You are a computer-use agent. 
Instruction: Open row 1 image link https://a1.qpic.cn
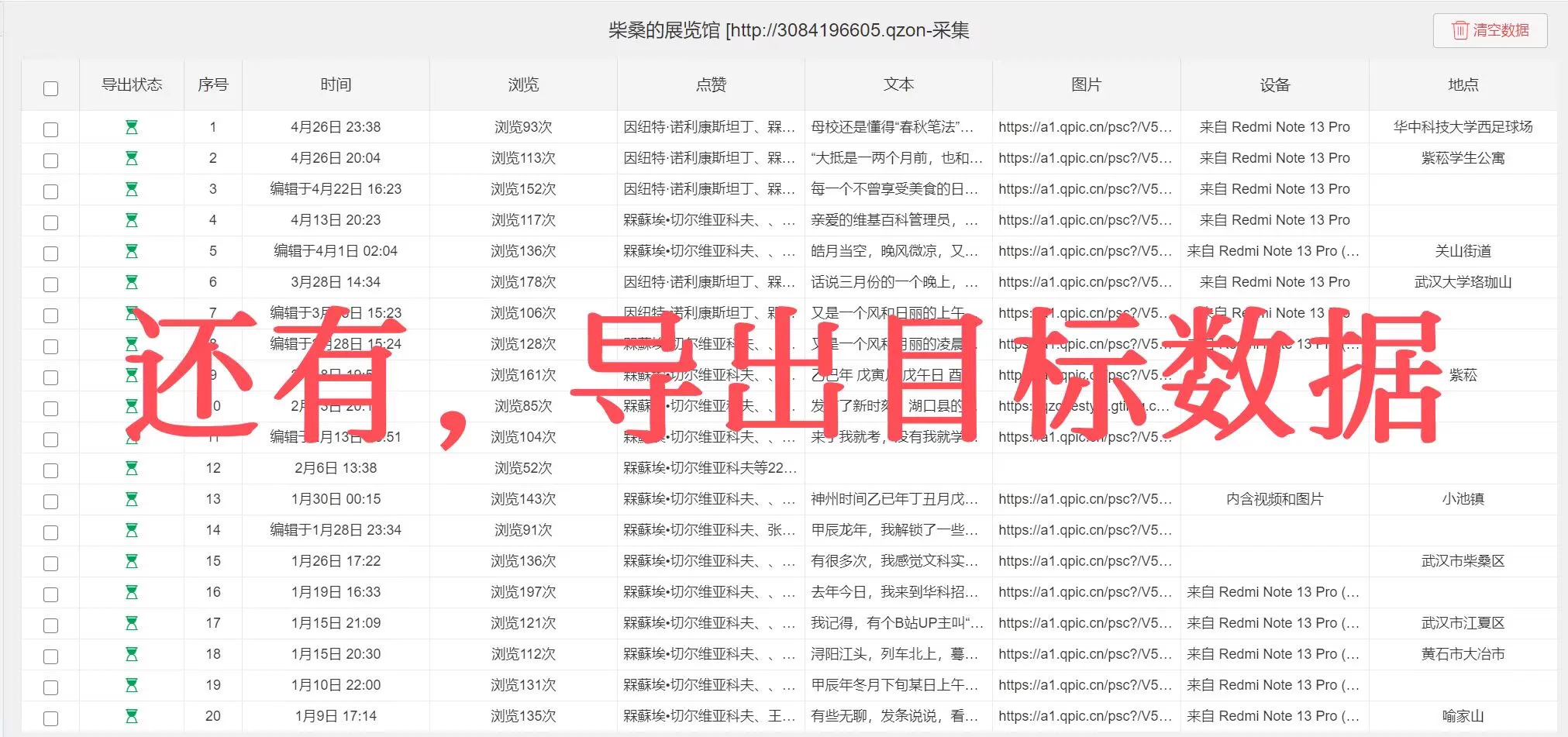tap(1085, 127)
